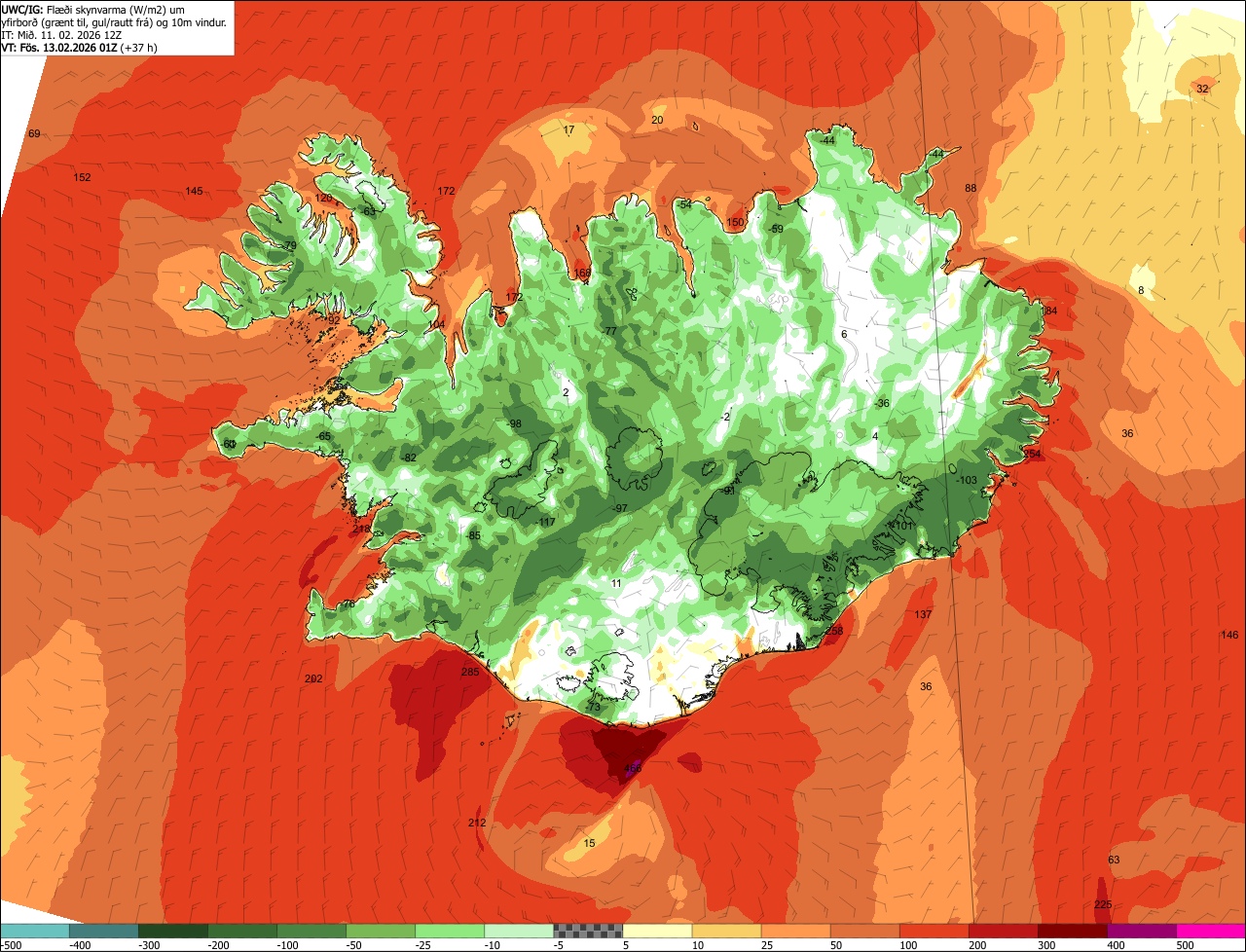
Task: Click the flux value '-59' in the north
Action: pos(776,229)
